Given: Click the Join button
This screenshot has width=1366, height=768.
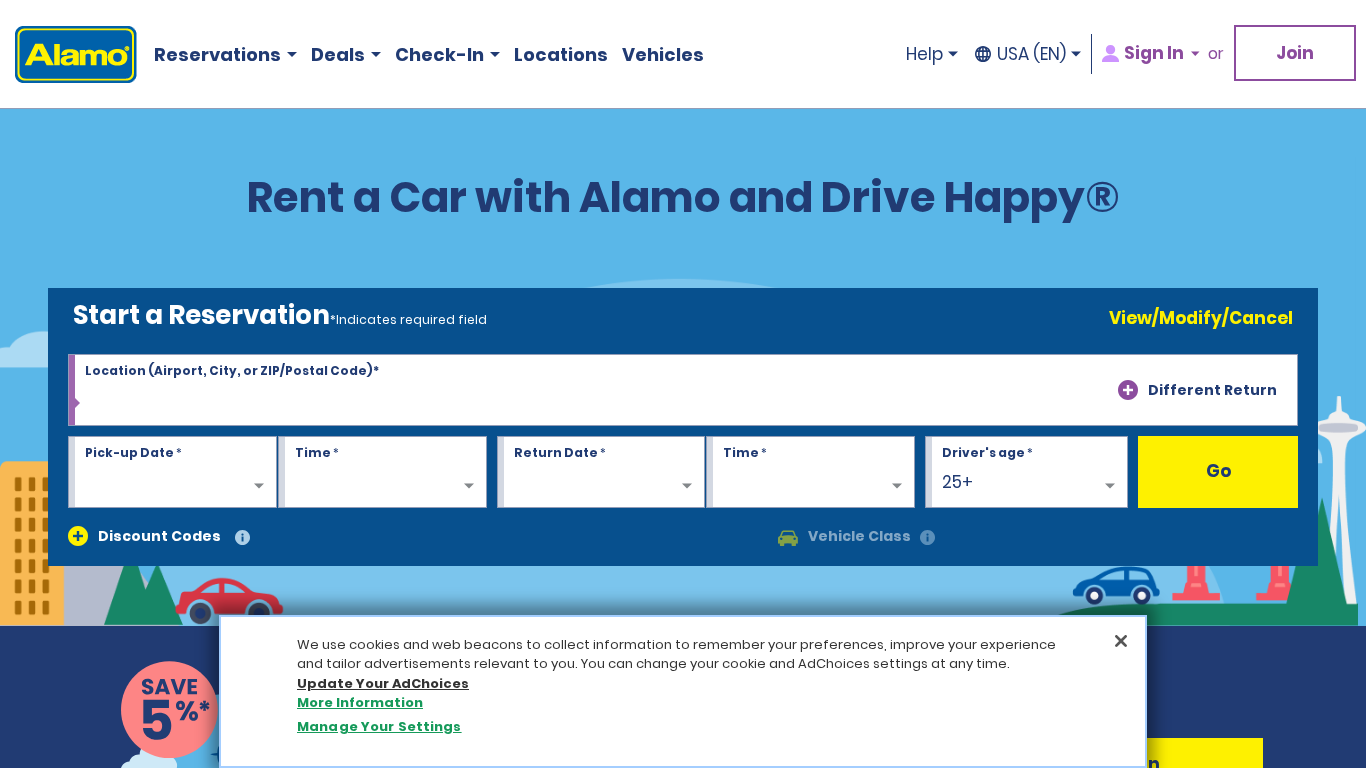Looking at the screenshot, I should click(x=1295, y=53).
